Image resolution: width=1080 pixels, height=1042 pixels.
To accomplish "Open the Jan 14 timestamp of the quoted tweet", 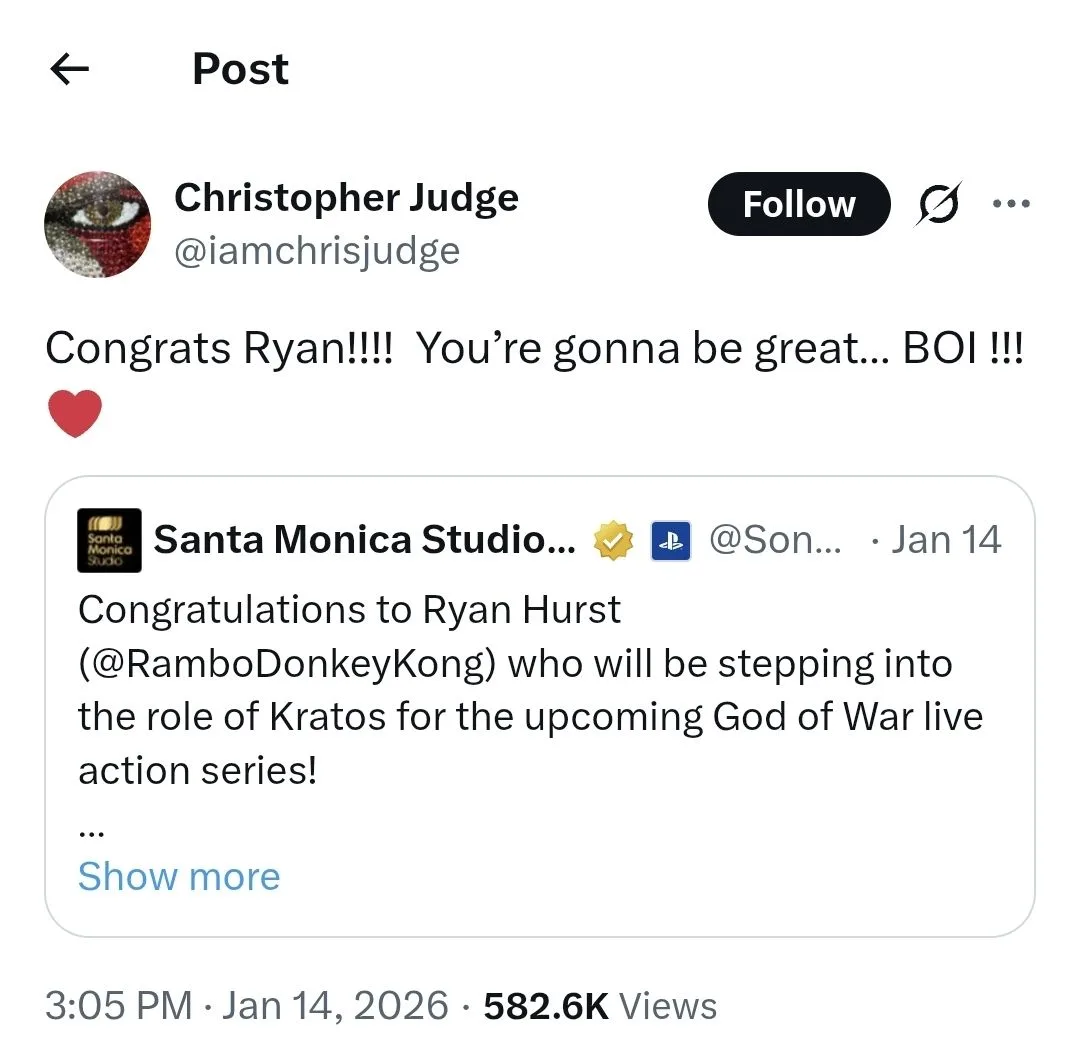I will [946, 540].
